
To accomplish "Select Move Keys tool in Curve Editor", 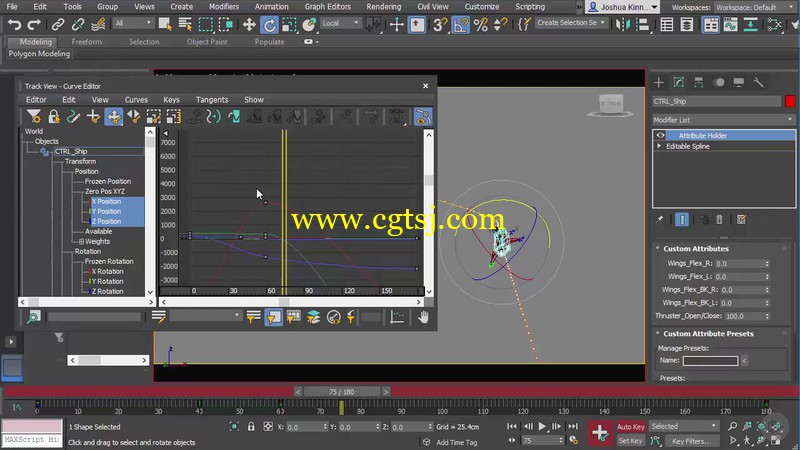I will [113, 117].
